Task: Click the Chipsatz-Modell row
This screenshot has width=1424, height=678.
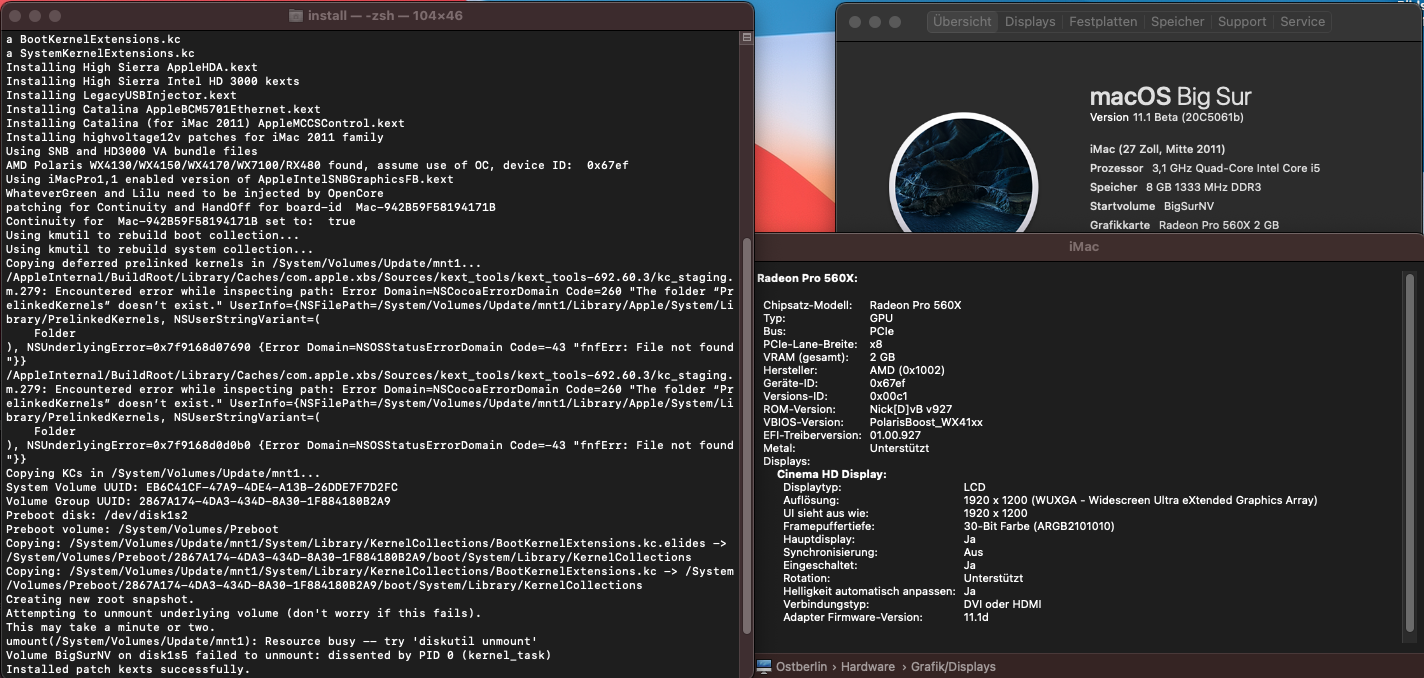Action: 862,305
